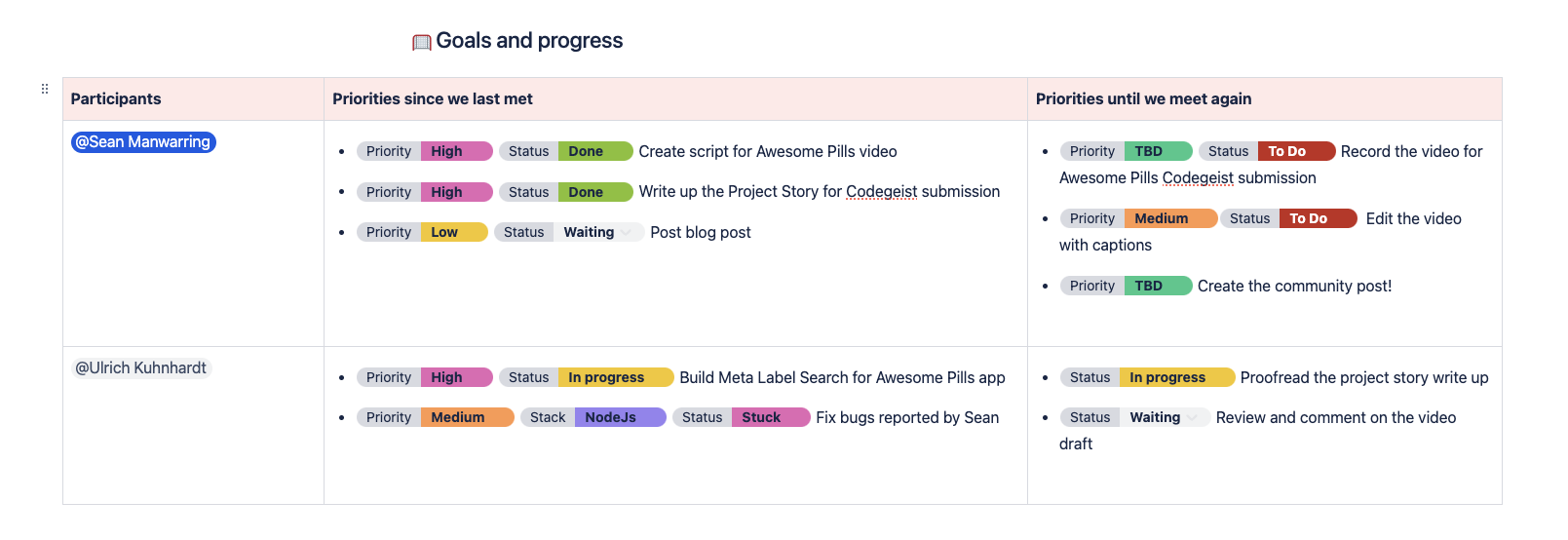
Task: Click Done status on Create script item
Action: [x=594, y=151]
